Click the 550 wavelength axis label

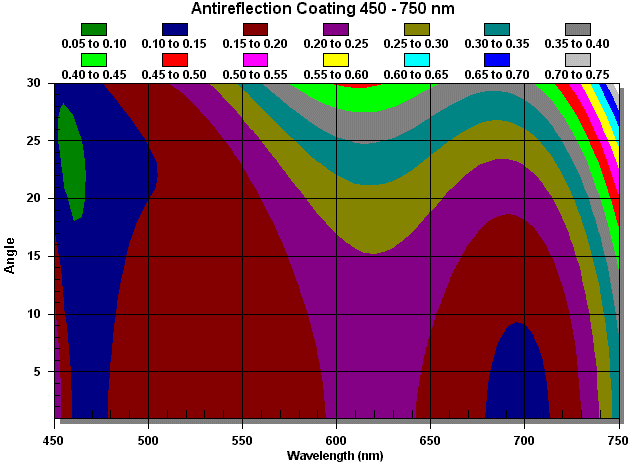click(242, 441)
